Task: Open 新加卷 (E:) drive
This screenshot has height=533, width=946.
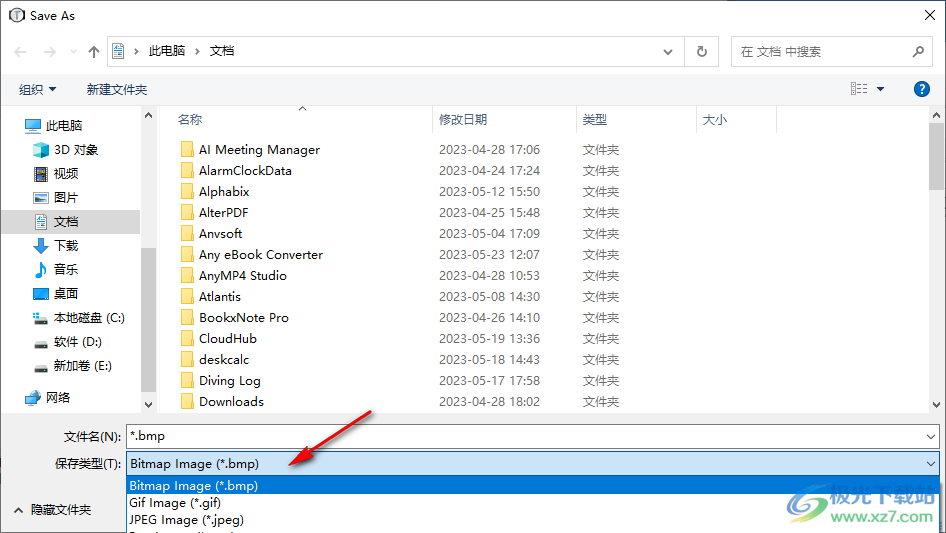Action: point(73,366)
